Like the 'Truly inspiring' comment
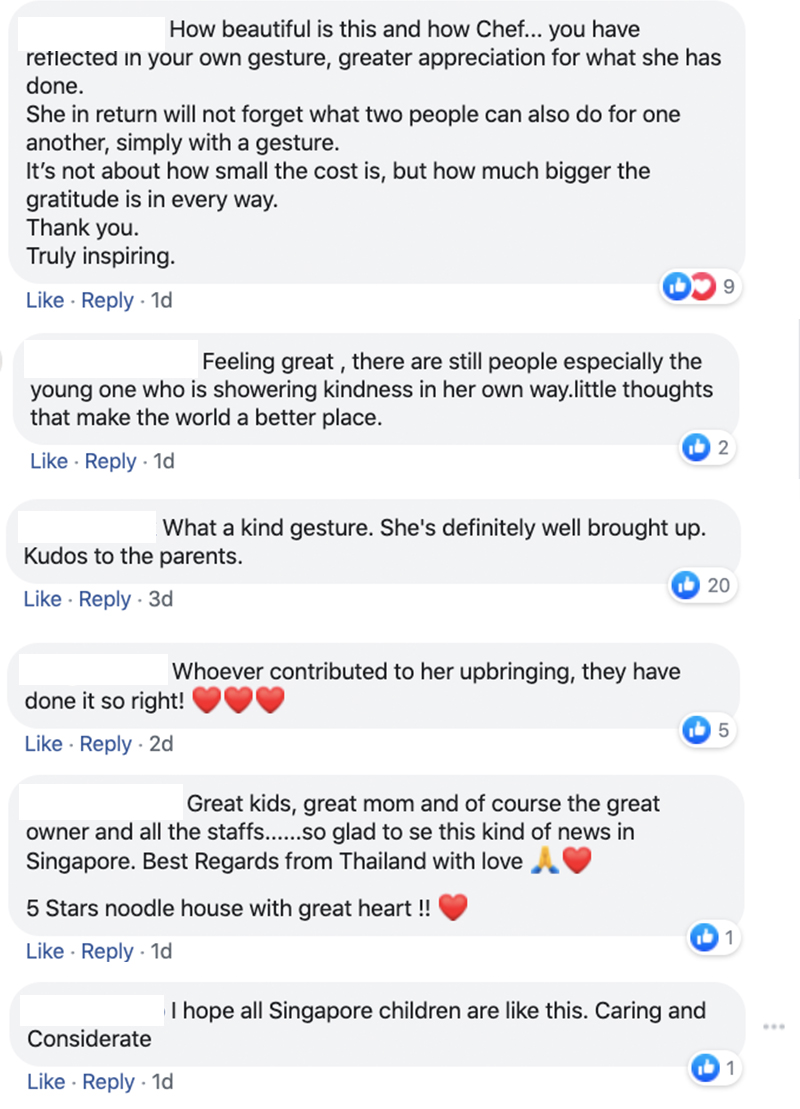Screen dimensions: 800x1109 [x=45, y=300]
